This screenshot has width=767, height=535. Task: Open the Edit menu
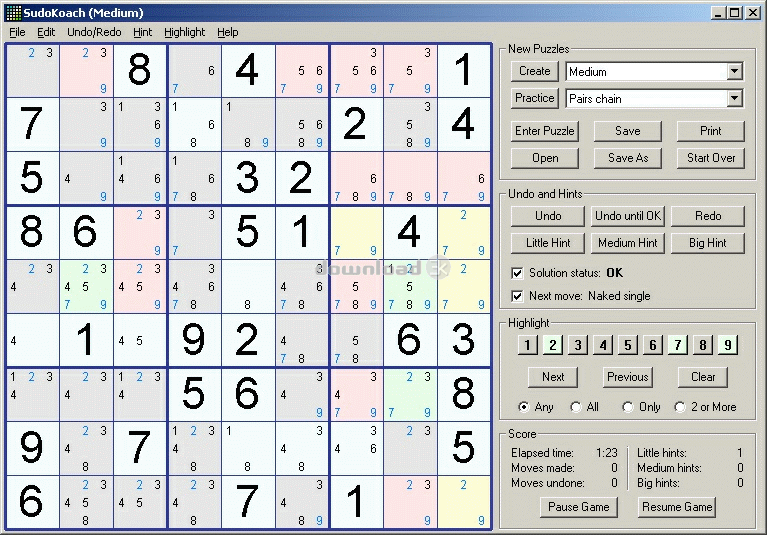click(46, 32)
